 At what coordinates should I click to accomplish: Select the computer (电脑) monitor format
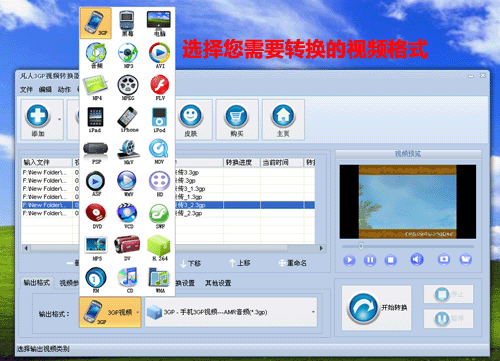159,23
